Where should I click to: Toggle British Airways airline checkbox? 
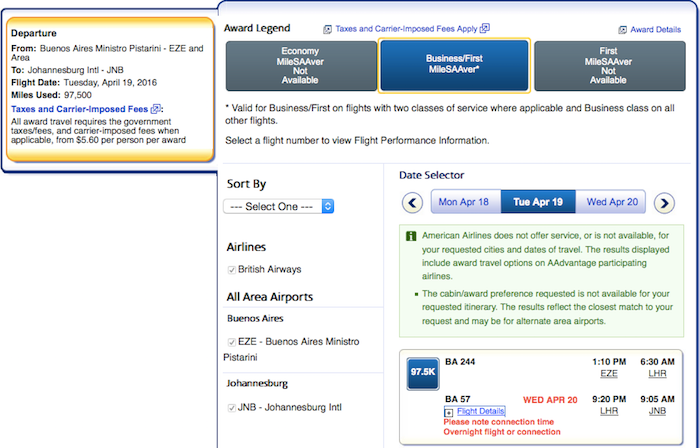click(x=232, y=270)
